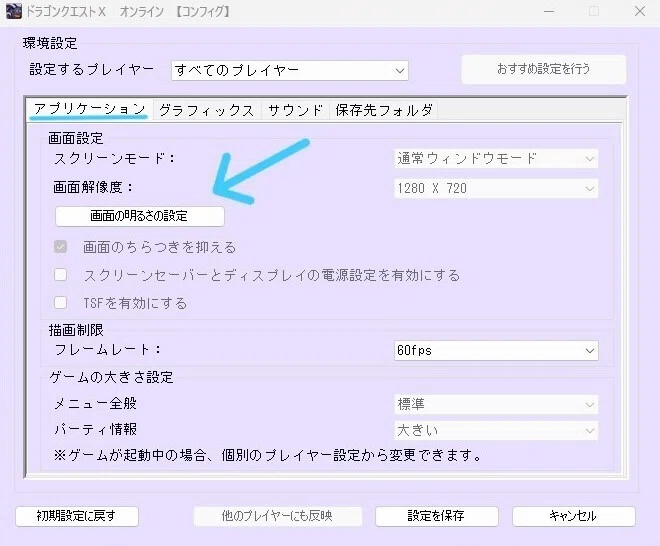Click the スクリーンモード: label
The height and width of the screenshot is (546, 660).
[x=115, y=159]
